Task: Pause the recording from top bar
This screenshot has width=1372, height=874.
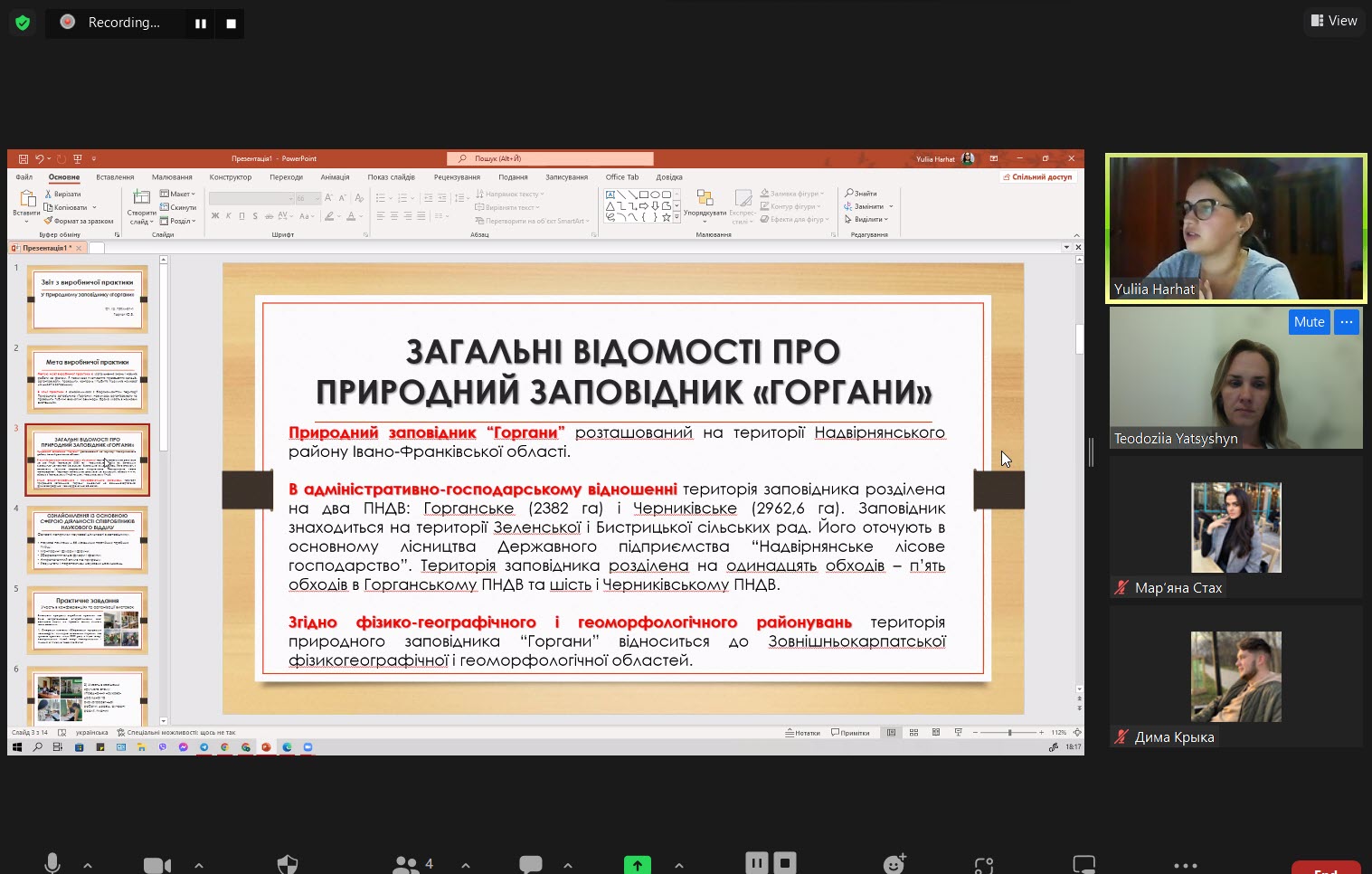Action: pos(201,24)
